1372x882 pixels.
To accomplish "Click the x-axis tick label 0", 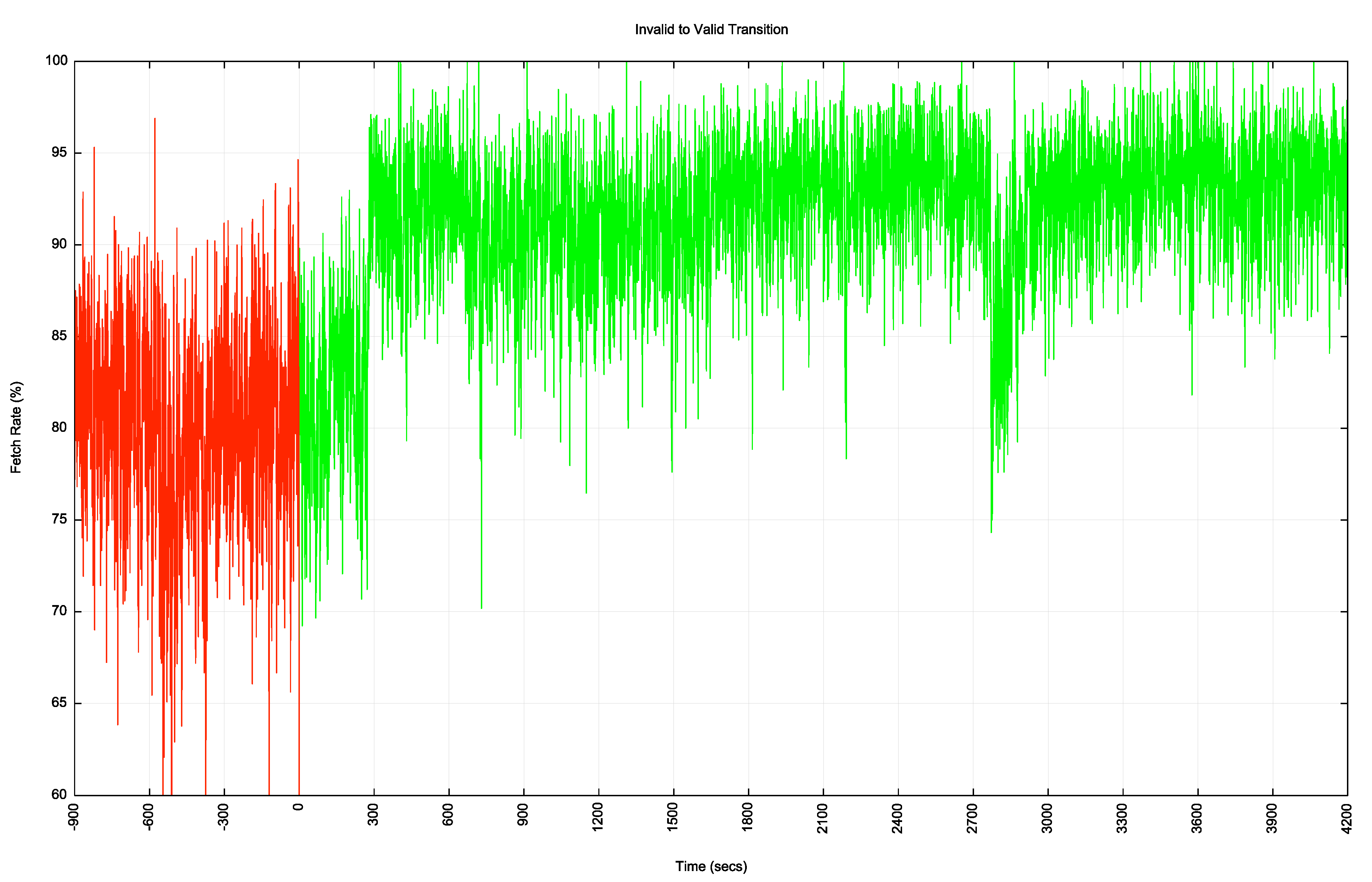I will (298, 808).
